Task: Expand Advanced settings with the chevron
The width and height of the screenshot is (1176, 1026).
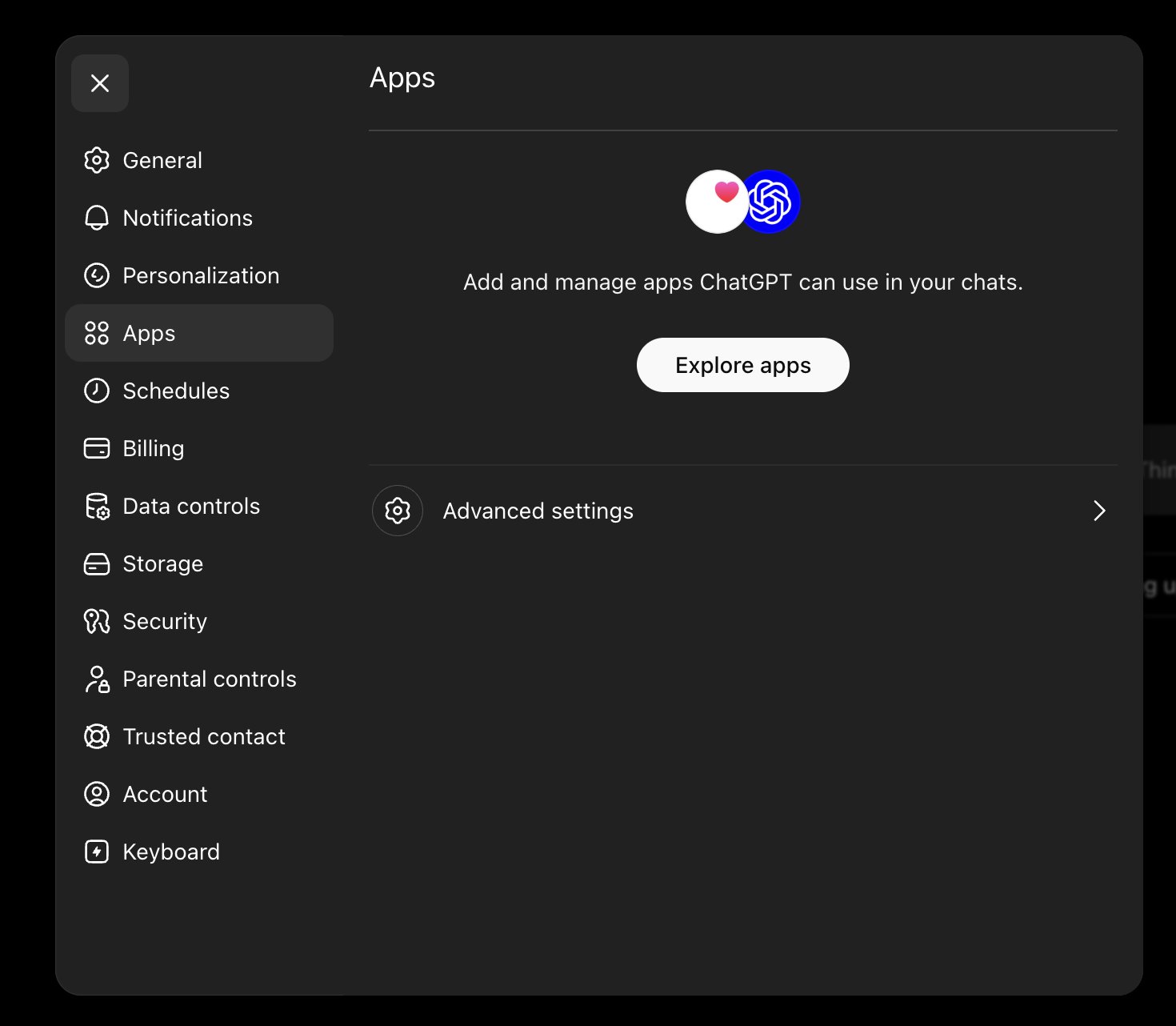Action: [1099, 511]
